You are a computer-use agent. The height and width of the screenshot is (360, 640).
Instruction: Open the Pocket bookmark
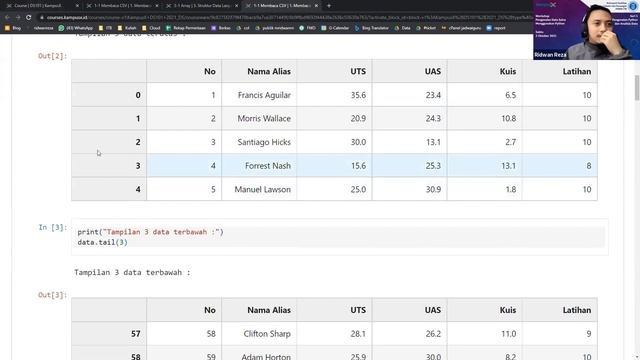click(426, 28)
